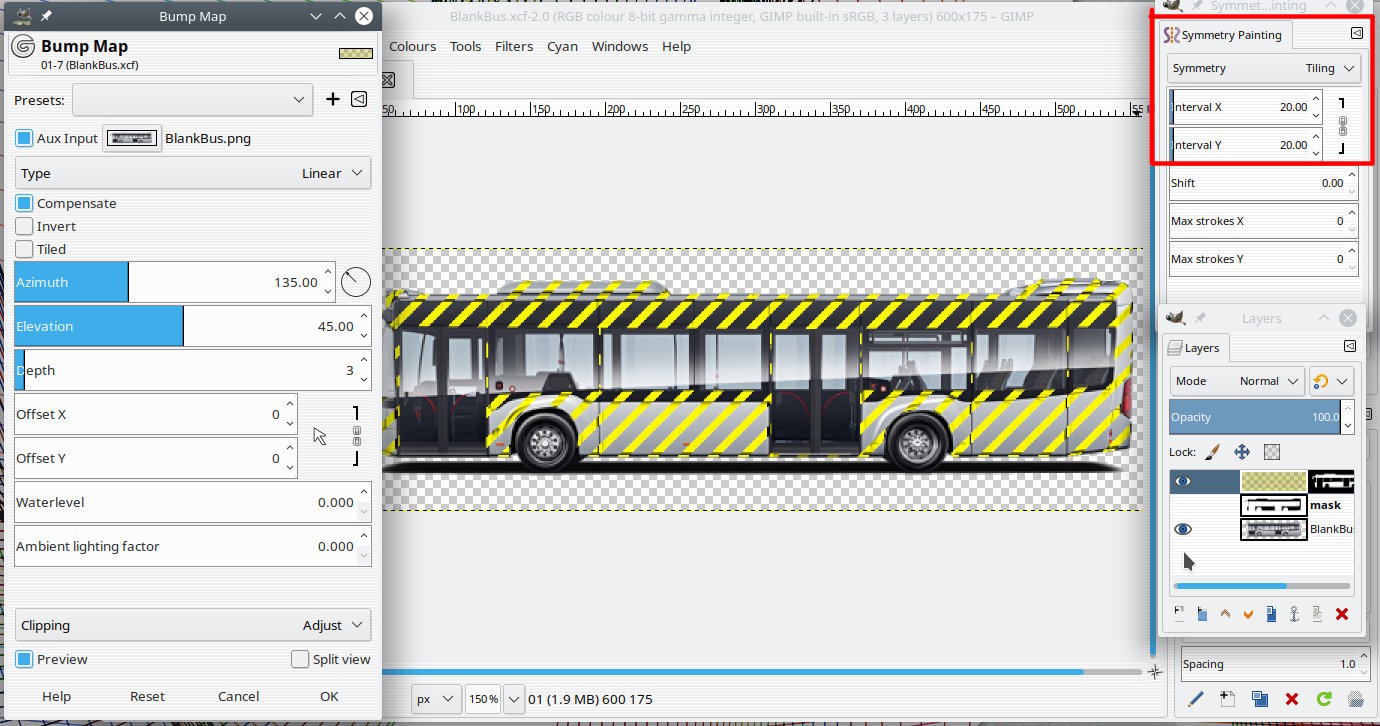Click the lock pixels paintbrush icon

pos(1212,452)
